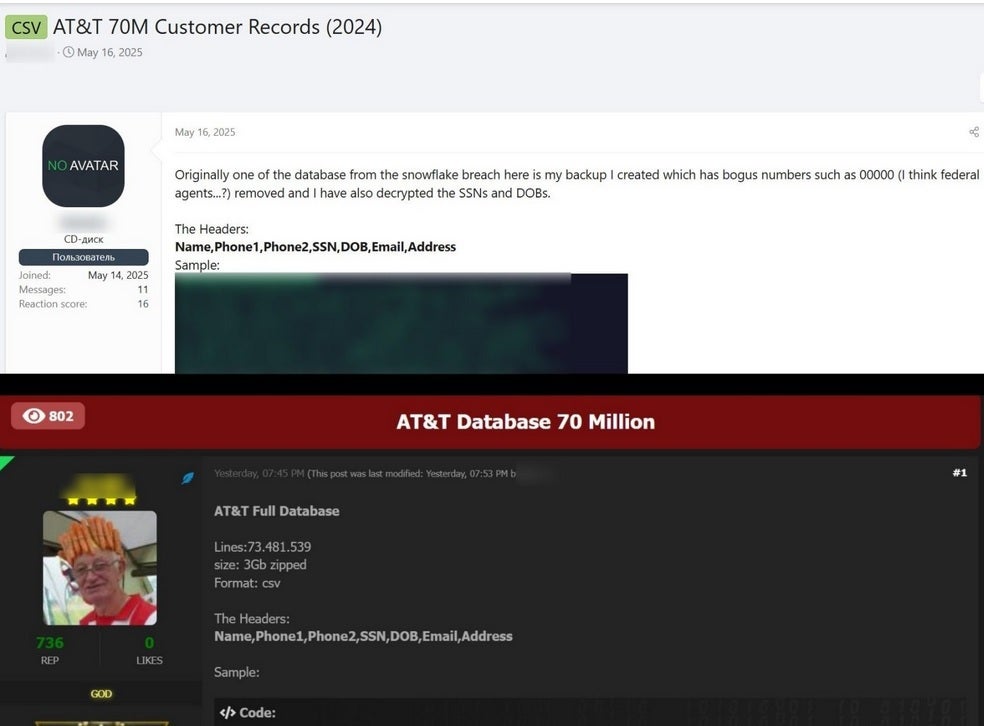Click the share icon on the first post
Image resolution: width=984 pixels, height=726 pixels.
pos(973,132)
